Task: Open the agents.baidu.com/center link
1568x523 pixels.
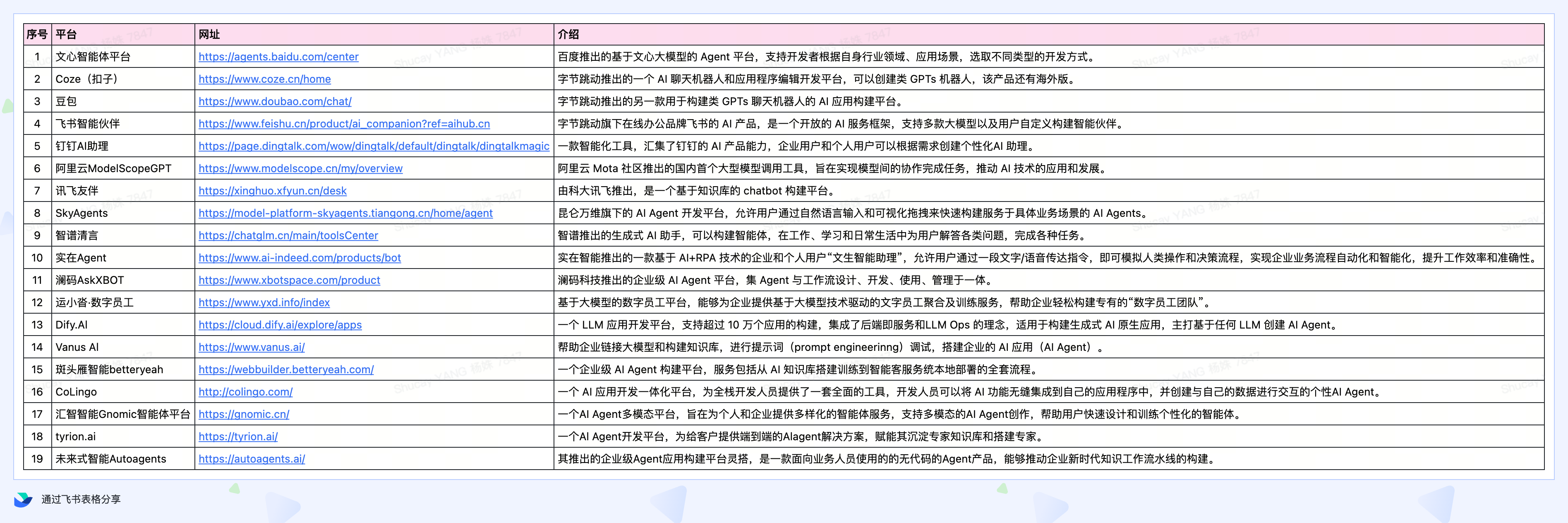Action: [278, 57]
